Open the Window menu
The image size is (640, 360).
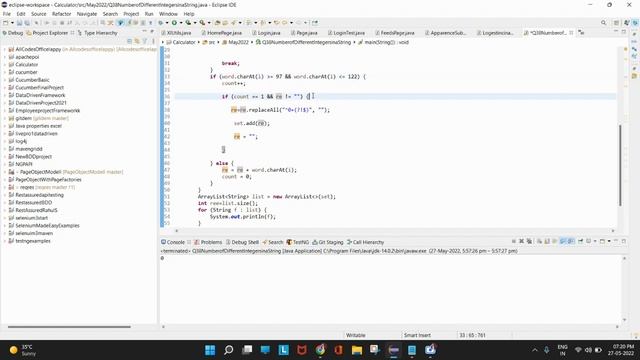click(168, 14)
